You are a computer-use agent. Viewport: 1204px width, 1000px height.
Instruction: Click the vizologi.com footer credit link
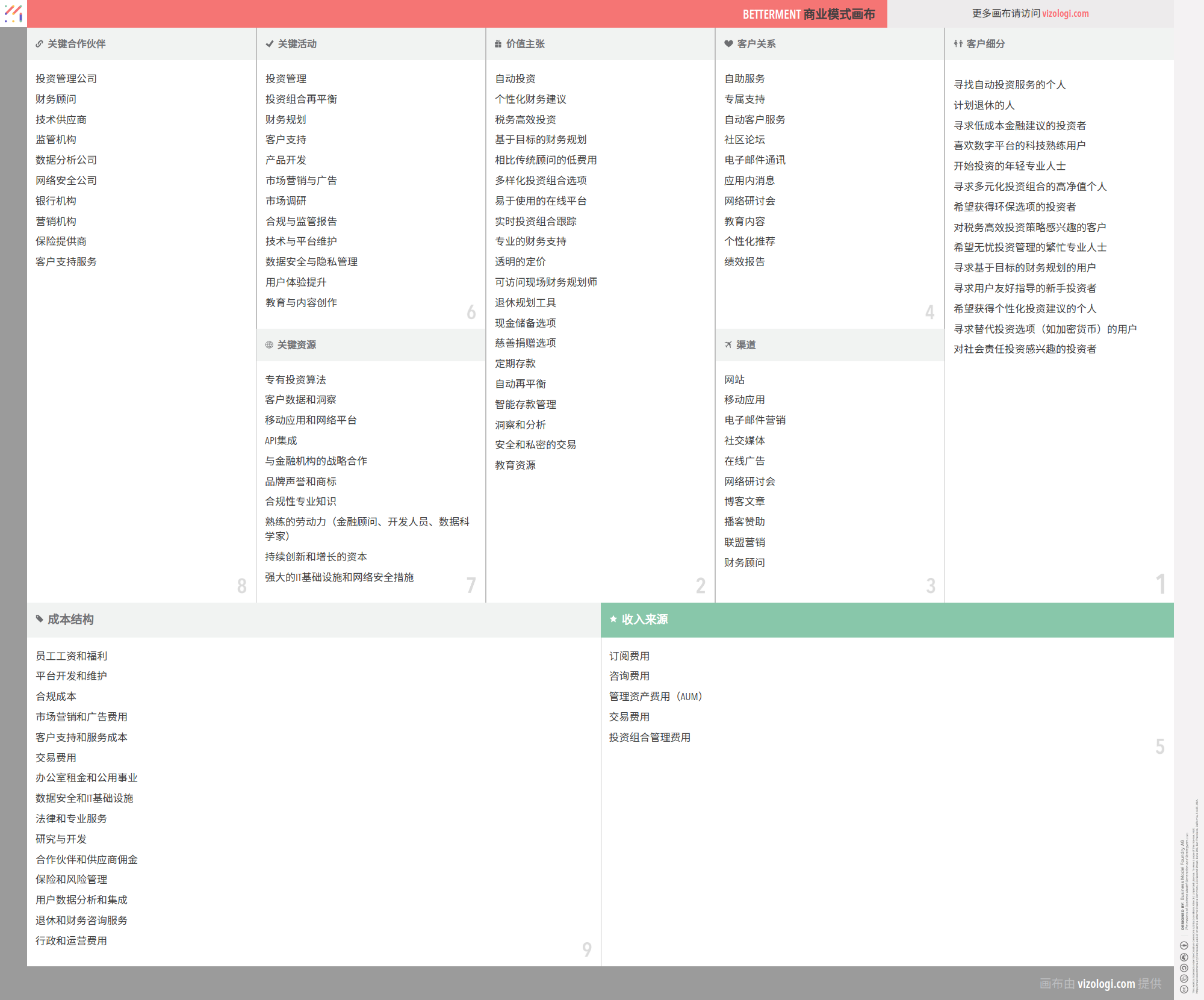coord(1106,983)
